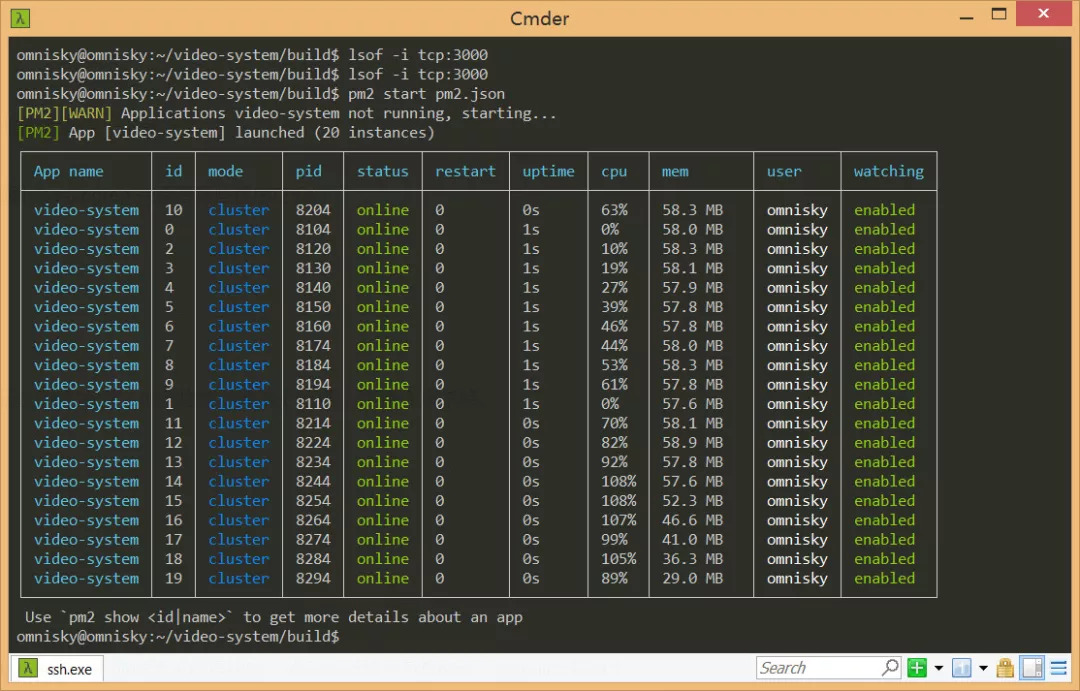Viewport: 1080px width, 691px height.
Task: Close the Cmder window
Action: [1043, 14]
